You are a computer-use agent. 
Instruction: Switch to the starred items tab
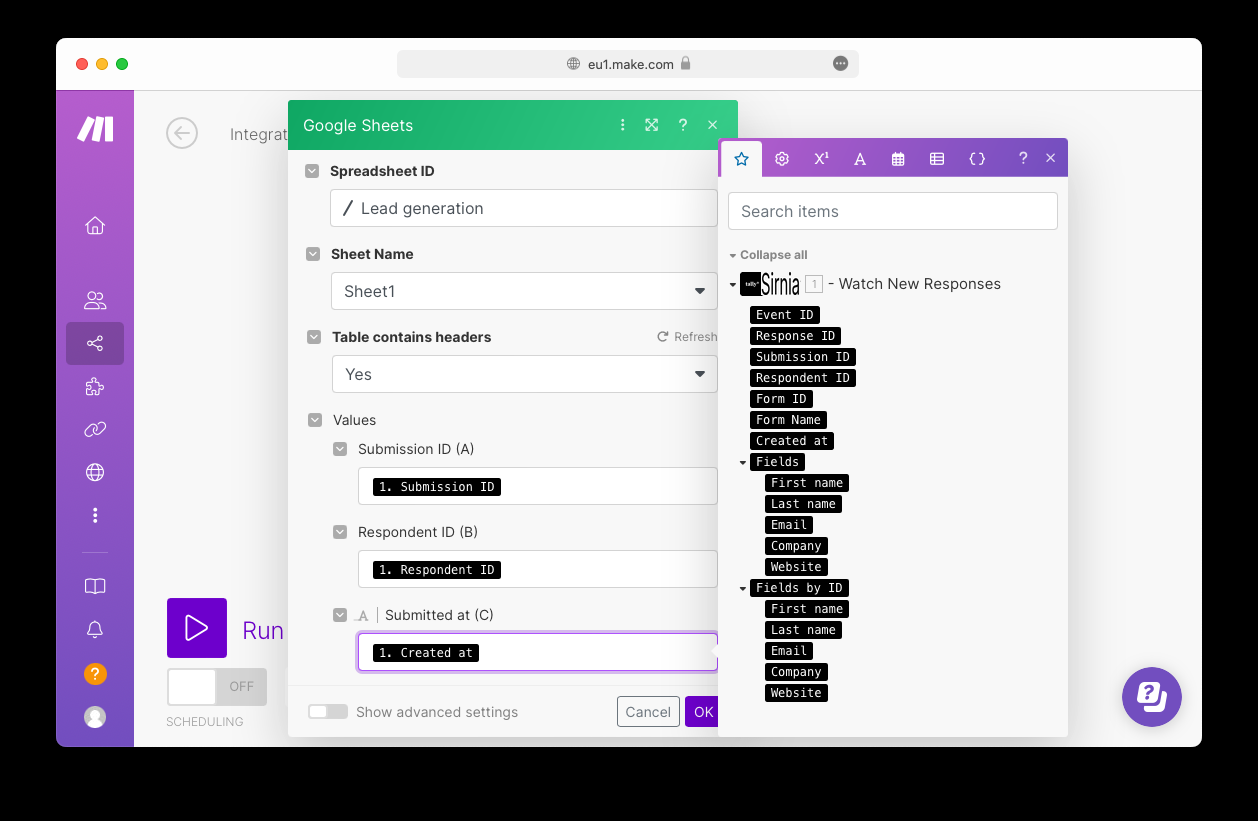tap(741, 158)
